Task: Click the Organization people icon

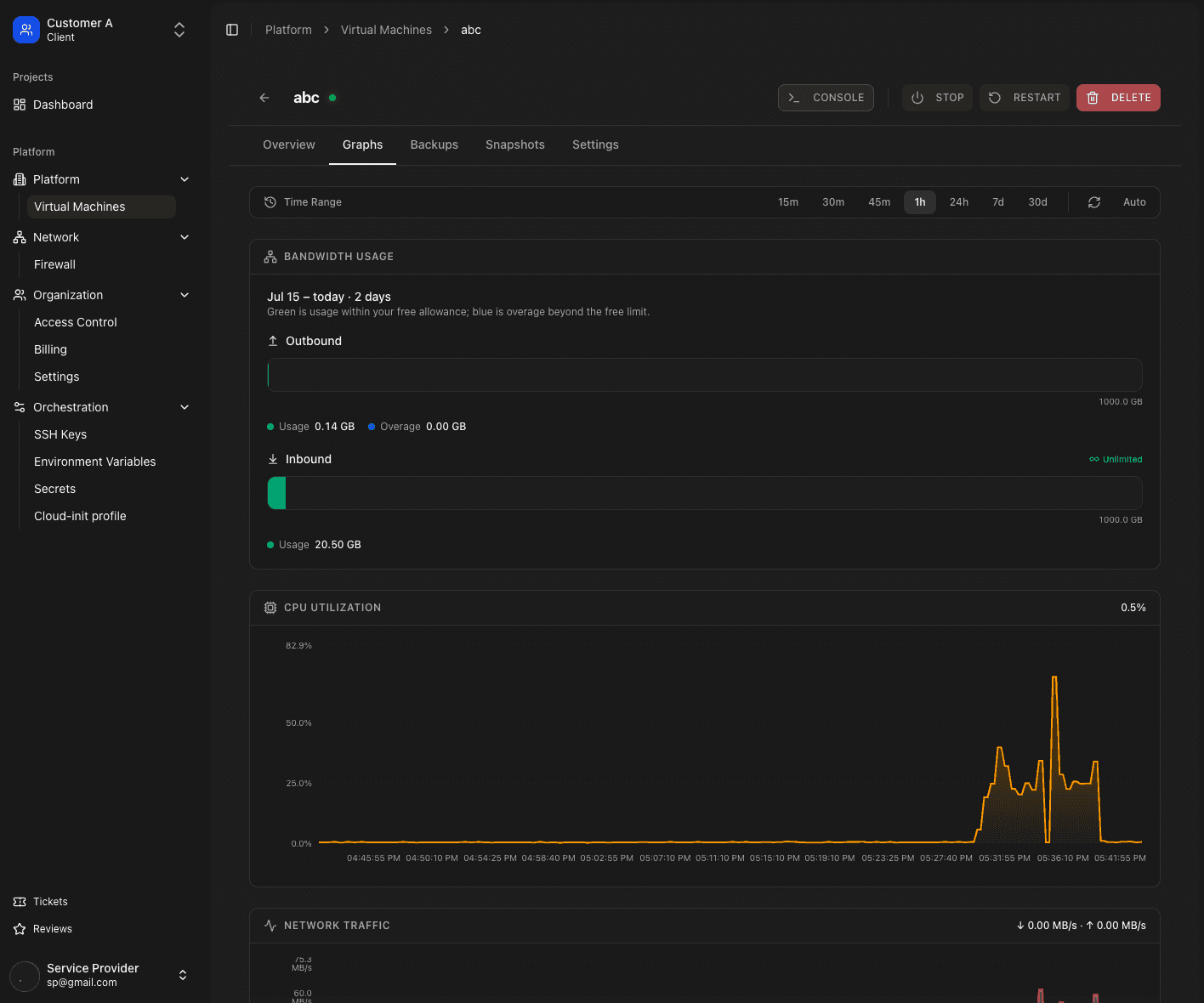Action: [x=20, y=295]
